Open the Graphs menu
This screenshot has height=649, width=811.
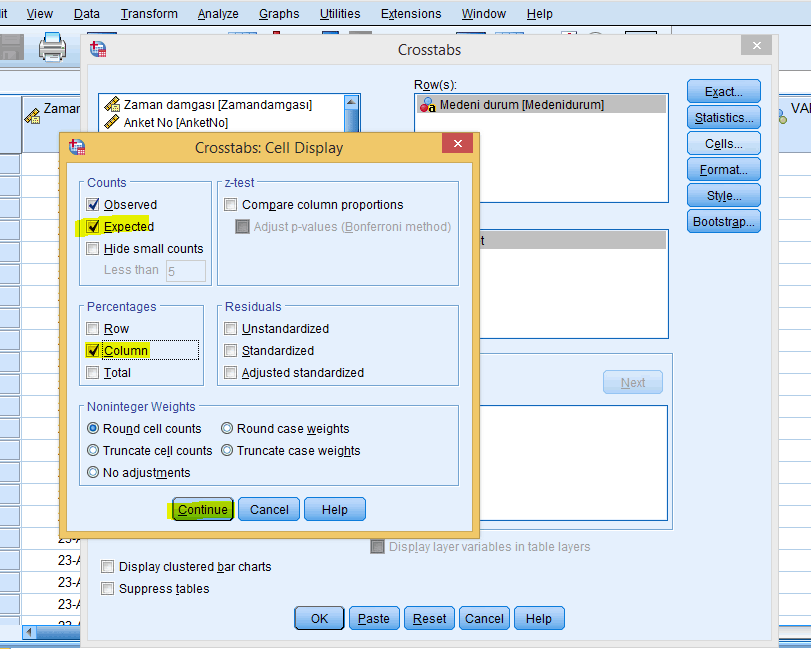pyautogui.click(x=279, y=14)
